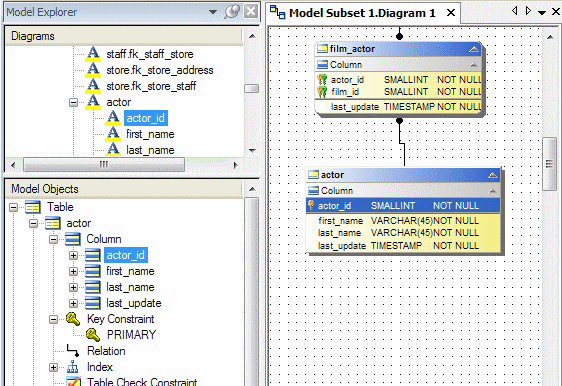
Task: Click the diagram canvas vertical scrollbar thumb
Action: point(549,164)
